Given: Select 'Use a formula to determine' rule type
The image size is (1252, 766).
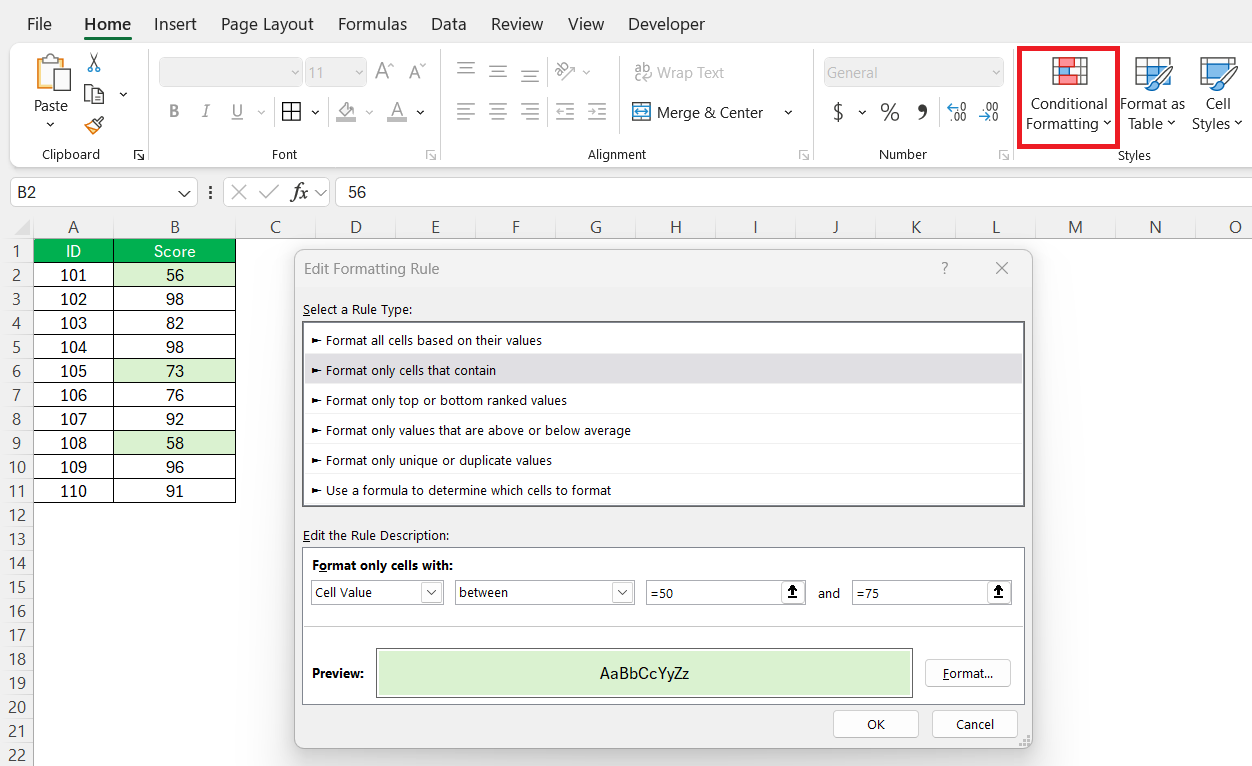Looking at the screenshot, I should point(664,490).
